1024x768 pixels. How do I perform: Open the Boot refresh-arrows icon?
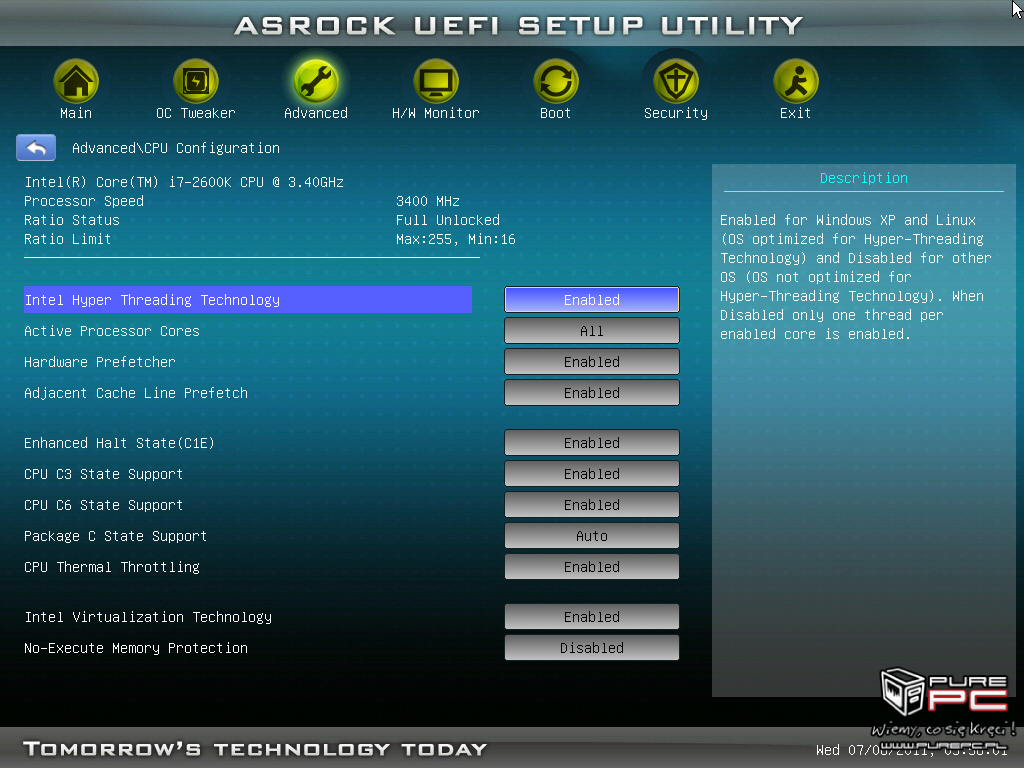click(x=556, y=81)
